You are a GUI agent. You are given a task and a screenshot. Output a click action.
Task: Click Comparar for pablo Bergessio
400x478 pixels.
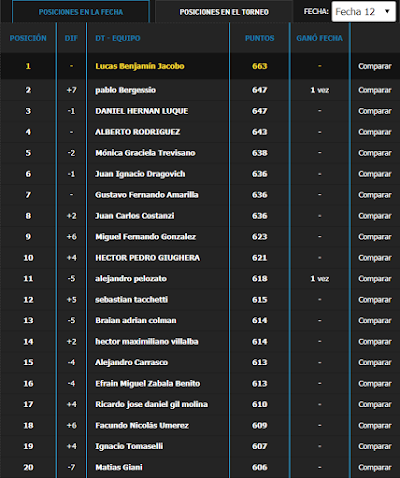(375, 90)
